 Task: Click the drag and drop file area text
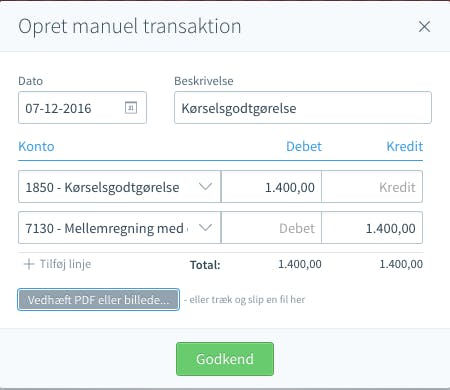coord(244,300)
